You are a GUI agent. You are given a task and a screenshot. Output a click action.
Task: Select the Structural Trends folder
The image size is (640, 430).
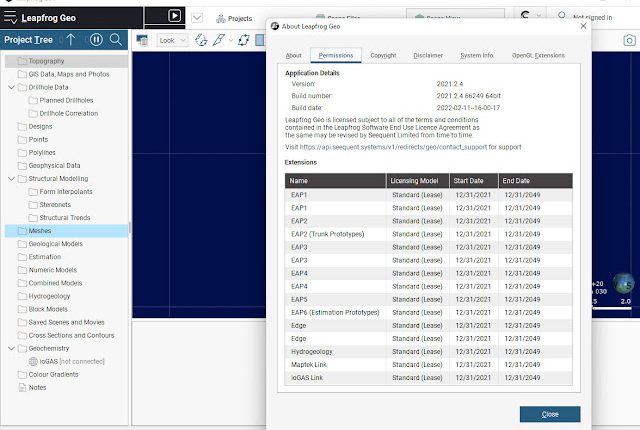[x=60, y=218]
